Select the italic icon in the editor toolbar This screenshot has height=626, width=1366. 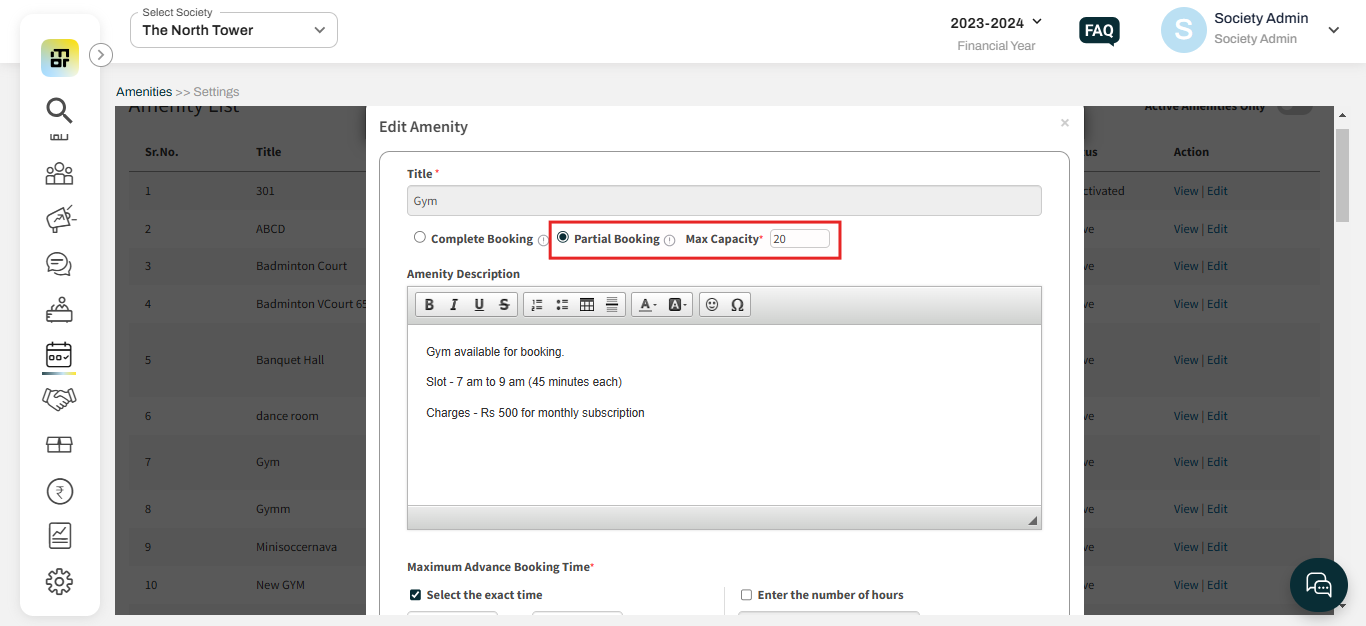(453, 304)
